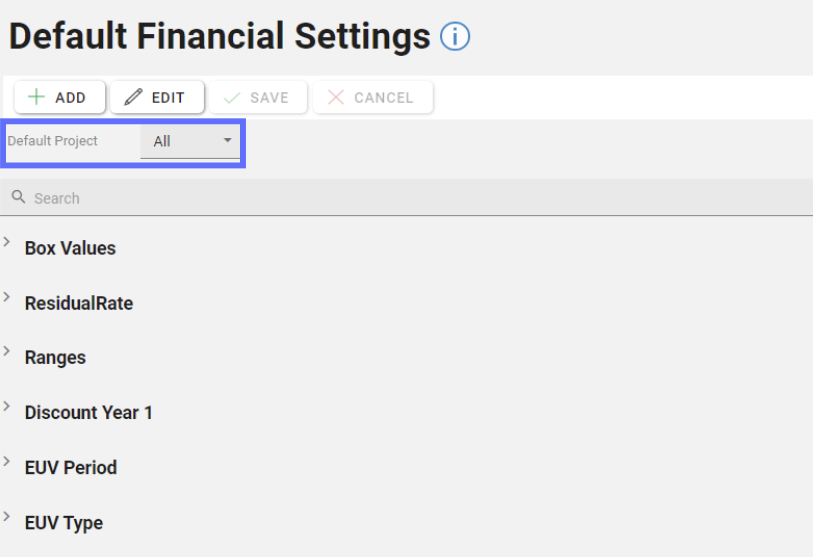Screen dimensions: 813x557
Task: Click the checkmark icon on Save
Action: coord(232,97)
